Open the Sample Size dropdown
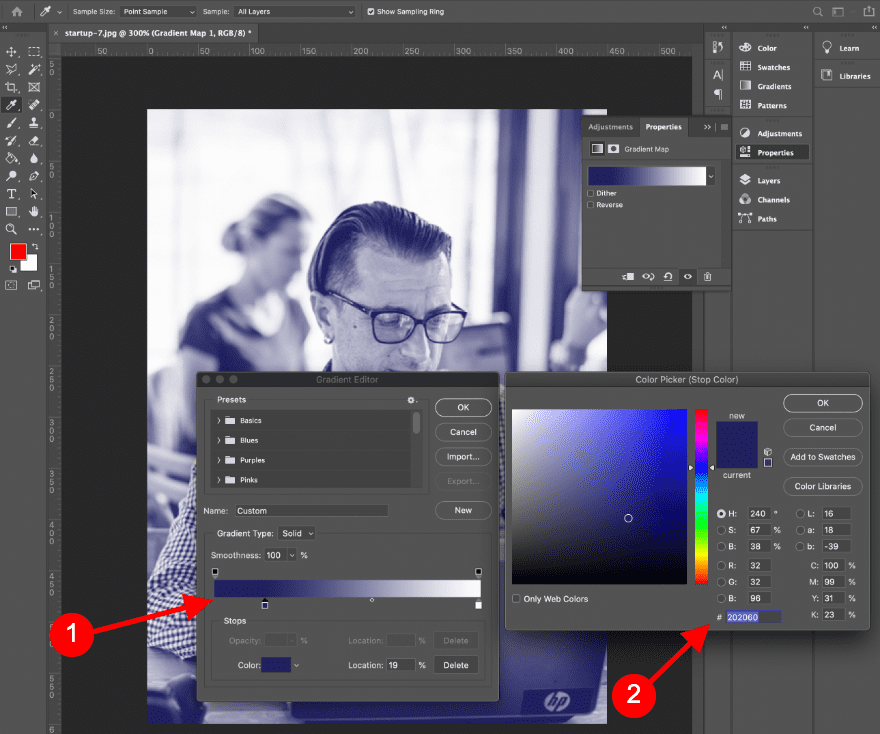880x734 pixels. (158, 12)
